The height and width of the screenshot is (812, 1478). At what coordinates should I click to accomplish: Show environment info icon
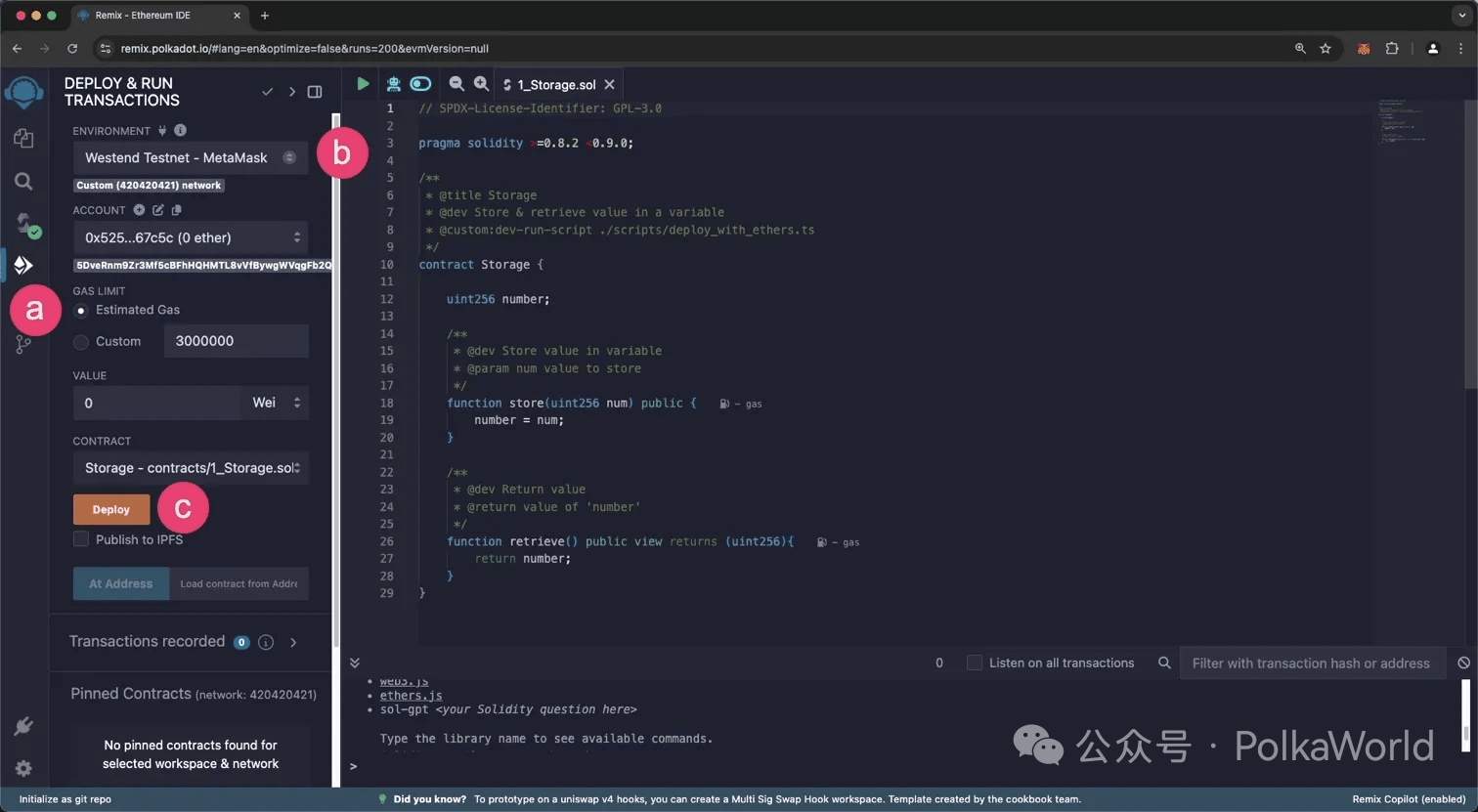pyautogui.click(x=180, y=130)
